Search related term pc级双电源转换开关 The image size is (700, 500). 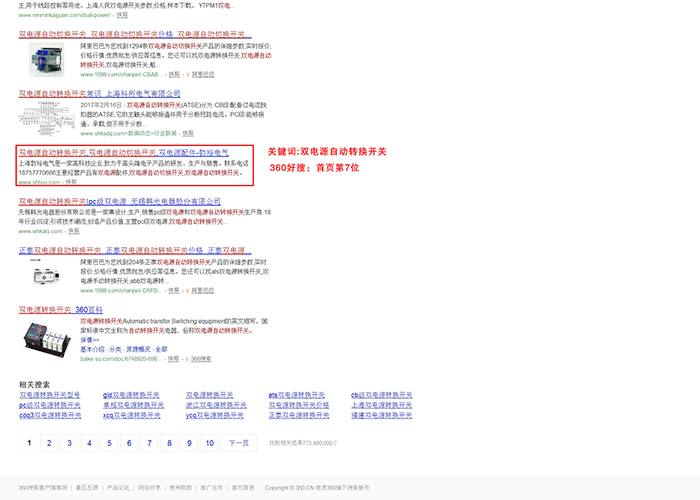50,405
